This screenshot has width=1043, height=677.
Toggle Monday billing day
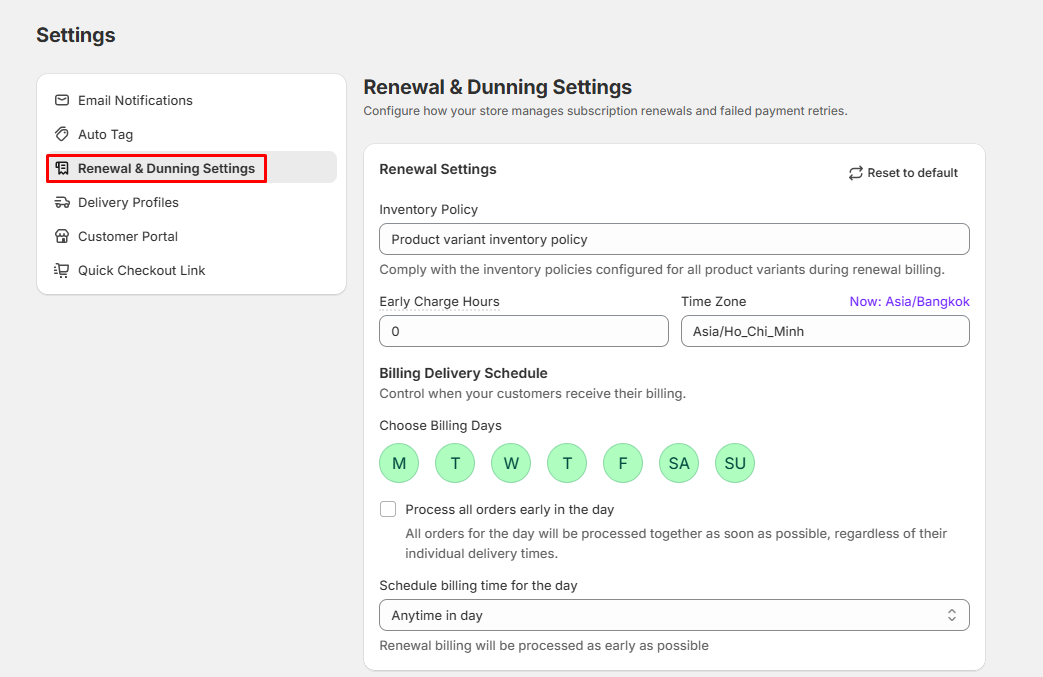pos(399,463)
